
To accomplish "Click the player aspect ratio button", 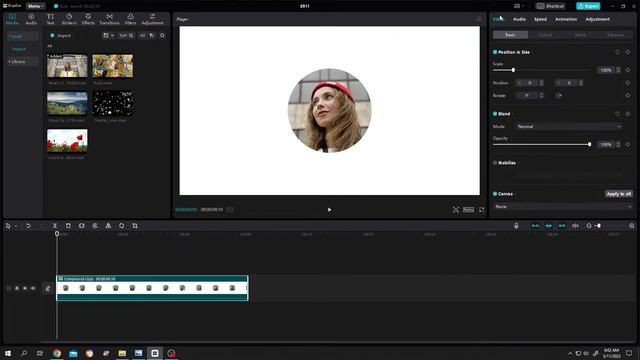I will point(469,210).
